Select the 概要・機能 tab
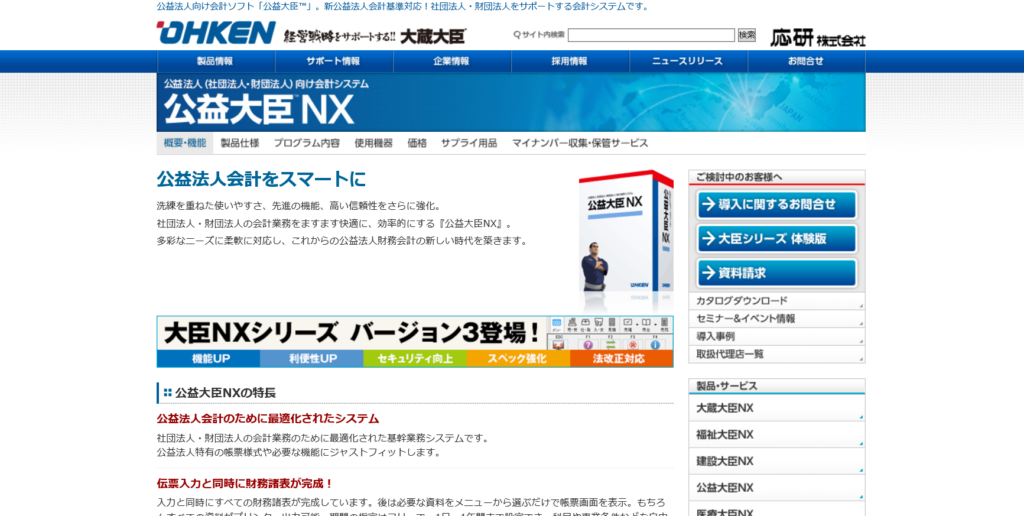This screenshot has width=1024, height=516. [x=185, y=143]
